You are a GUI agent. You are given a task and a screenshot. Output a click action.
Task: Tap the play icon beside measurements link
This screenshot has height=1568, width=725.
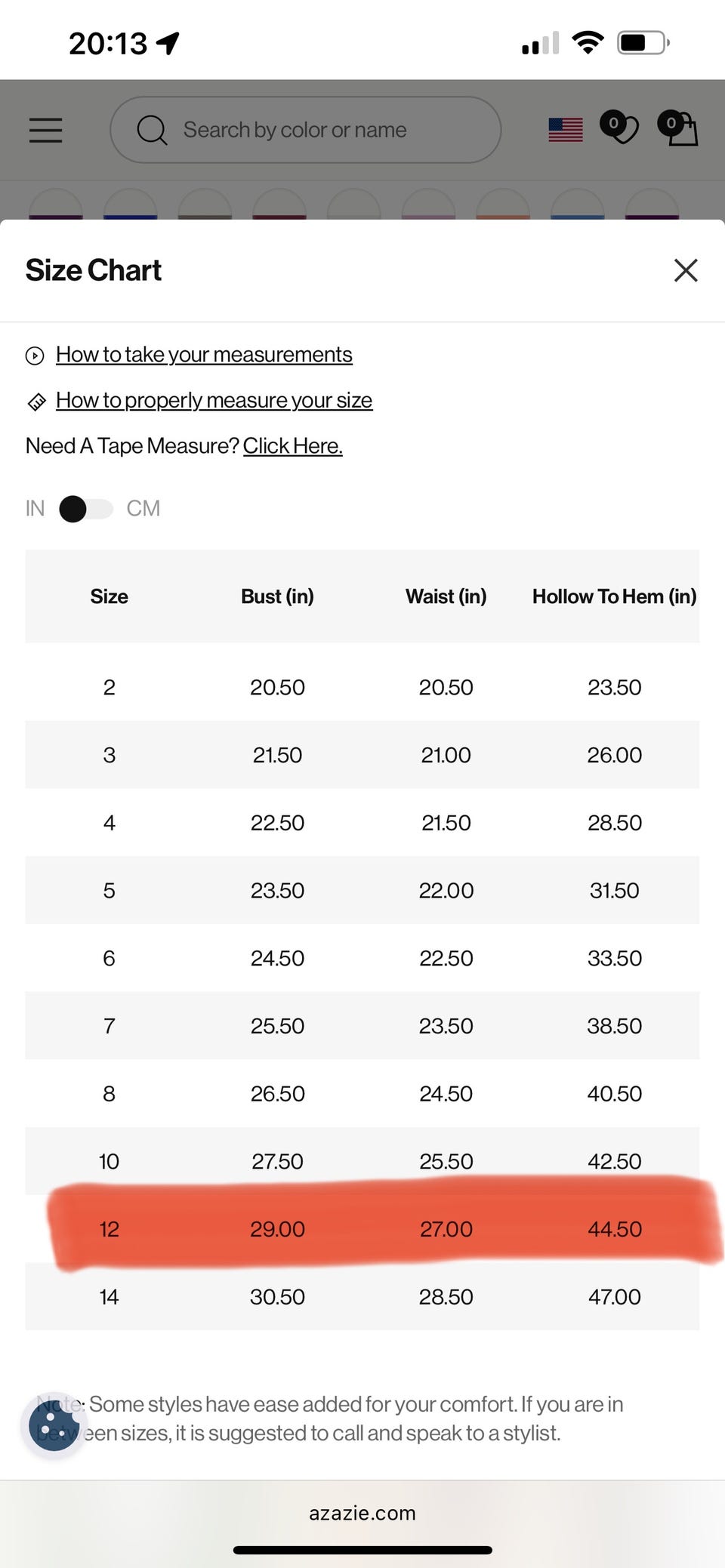click(35, 356)
